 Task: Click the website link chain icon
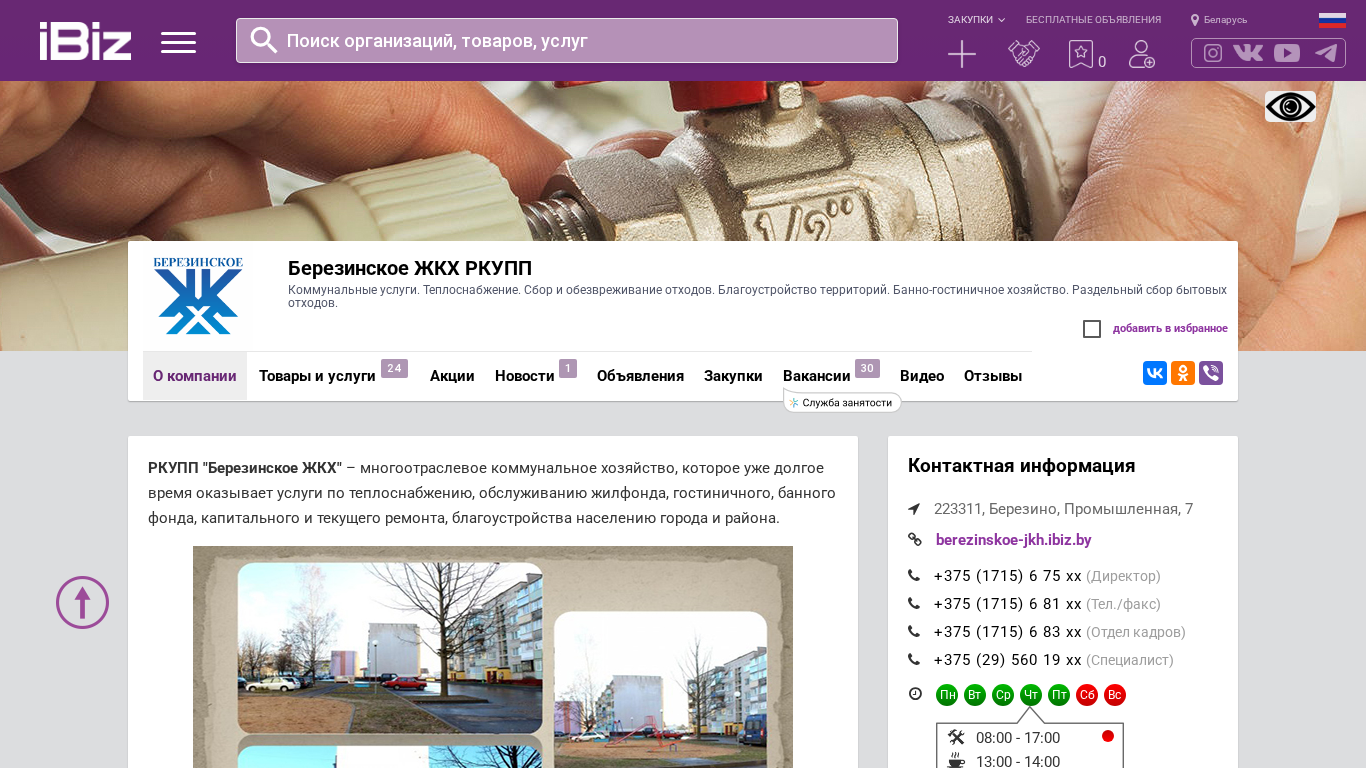coord(915,540)
